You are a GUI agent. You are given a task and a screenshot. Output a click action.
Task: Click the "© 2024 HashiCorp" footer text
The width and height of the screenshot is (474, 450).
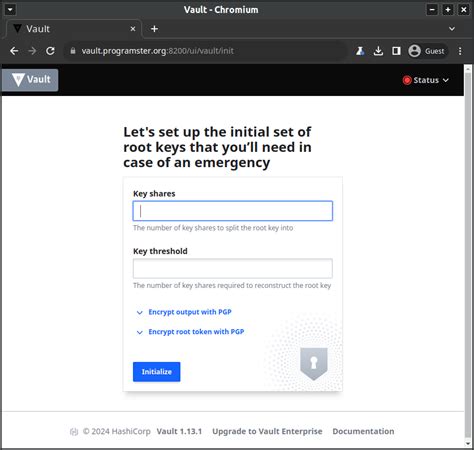(116, 431)
